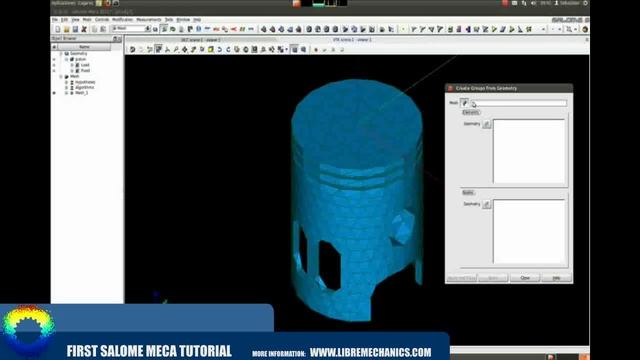This screenshot has width=640, height=360.
Task: Open the Edit menu
Action: pos(64,20)
